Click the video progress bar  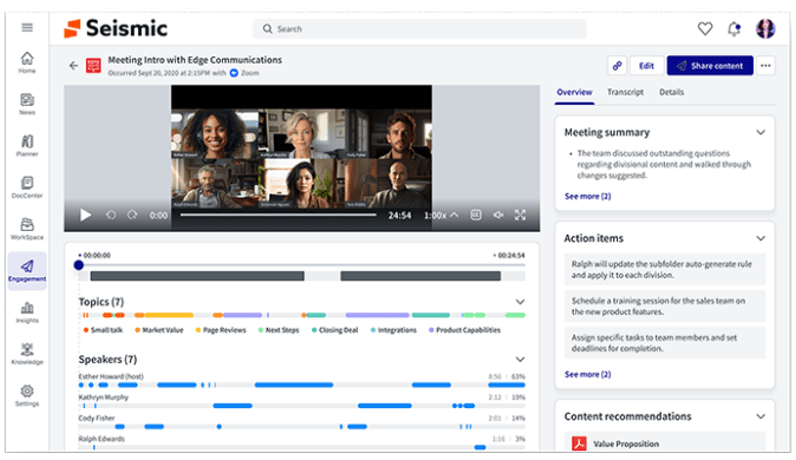click(x=278, y=214)
